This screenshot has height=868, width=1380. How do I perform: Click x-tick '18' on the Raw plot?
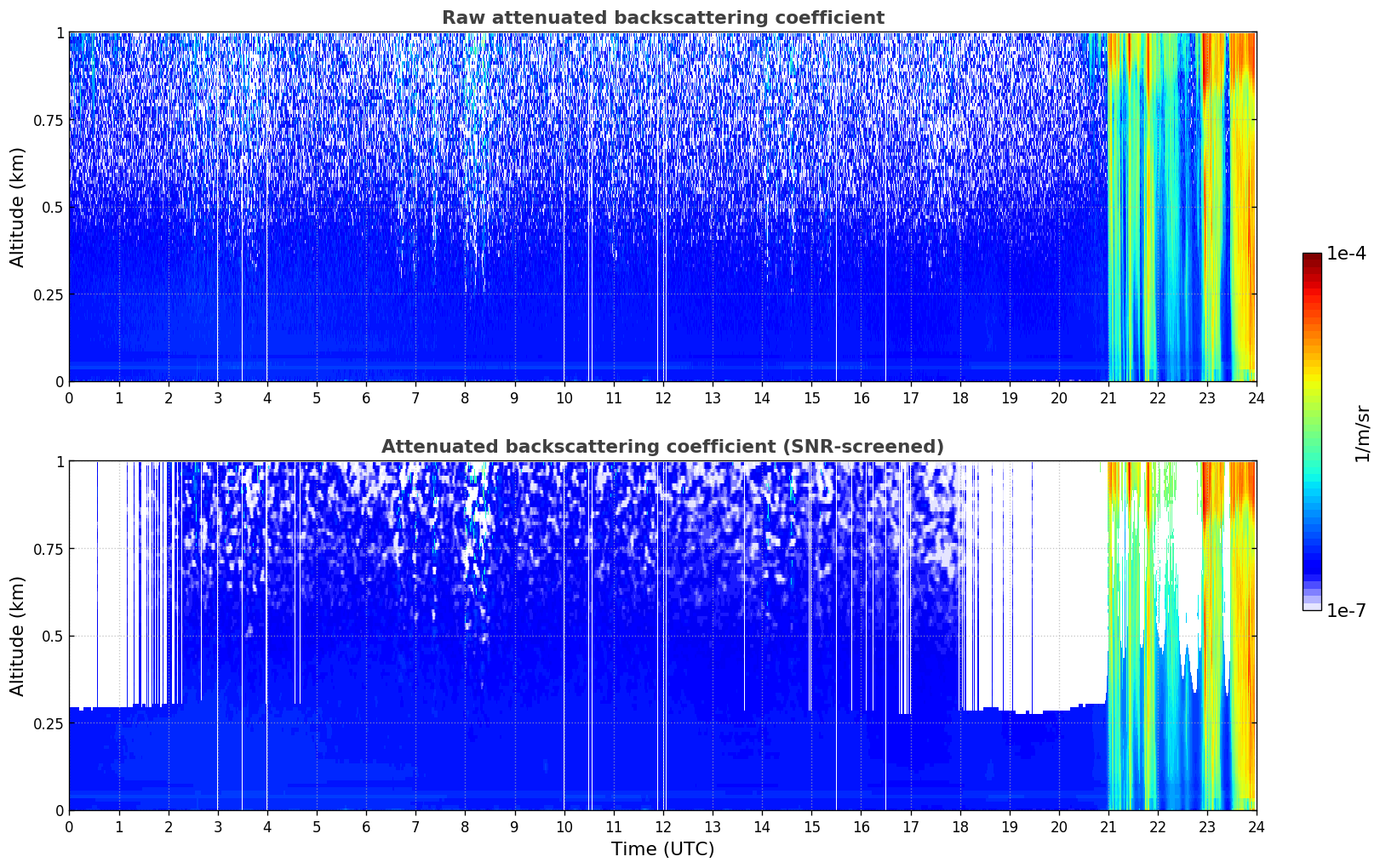point(960,397)
